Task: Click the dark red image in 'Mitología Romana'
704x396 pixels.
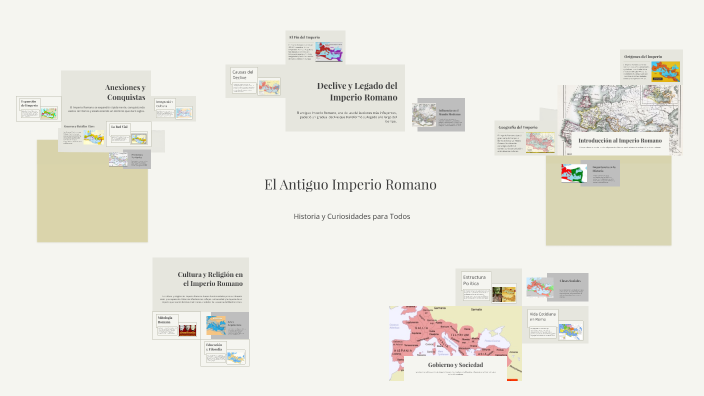Action: (x=187, y=330)
